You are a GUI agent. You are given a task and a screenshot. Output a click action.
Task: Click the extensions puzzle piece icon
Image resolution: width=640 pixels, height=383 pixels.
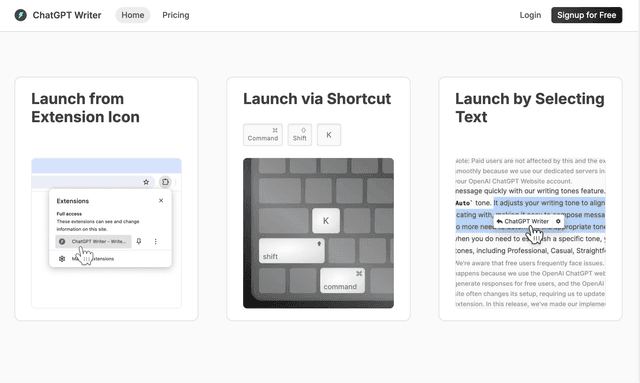[x=165, y=182]
